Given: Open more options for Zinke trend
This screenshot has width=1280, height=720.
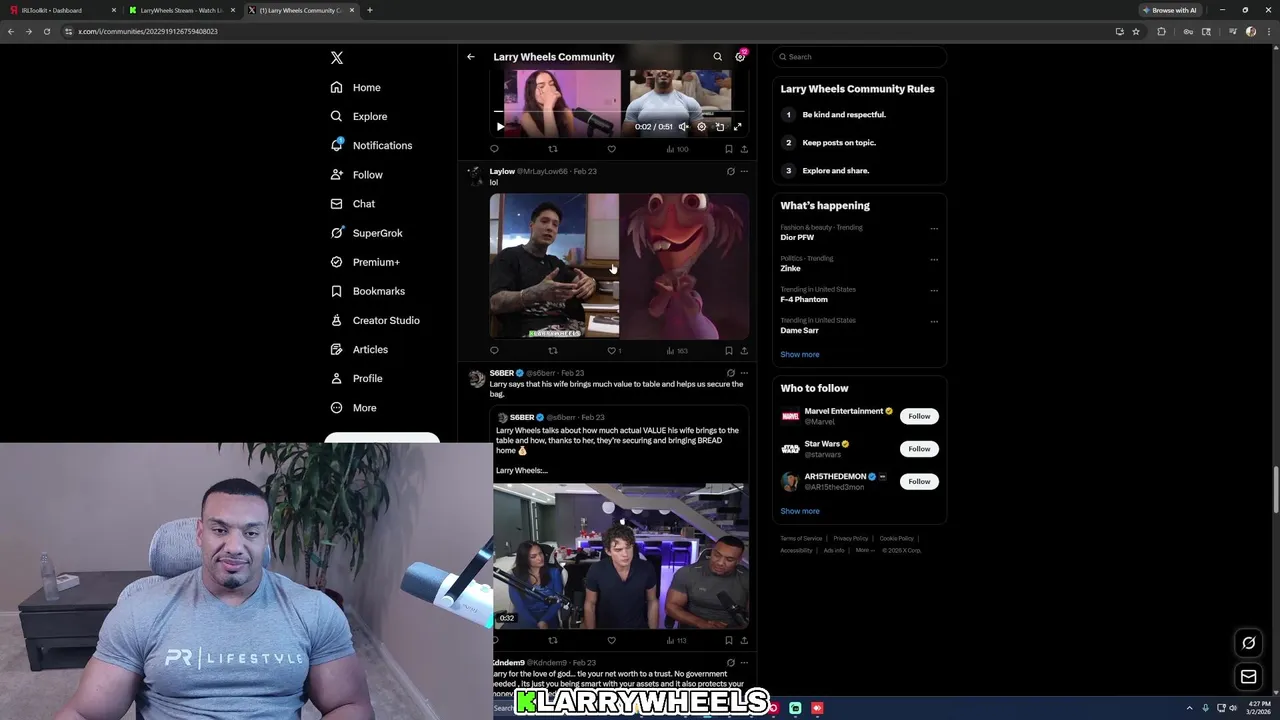Looking at the screenshot, I should click(x=934, y=259).
